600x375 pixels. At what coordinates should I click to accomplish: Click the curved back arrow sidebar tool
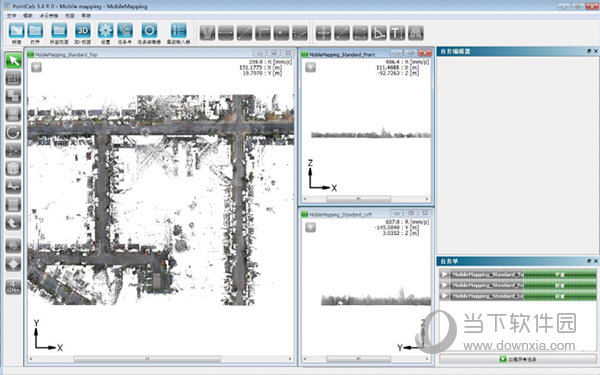[13, 223]
